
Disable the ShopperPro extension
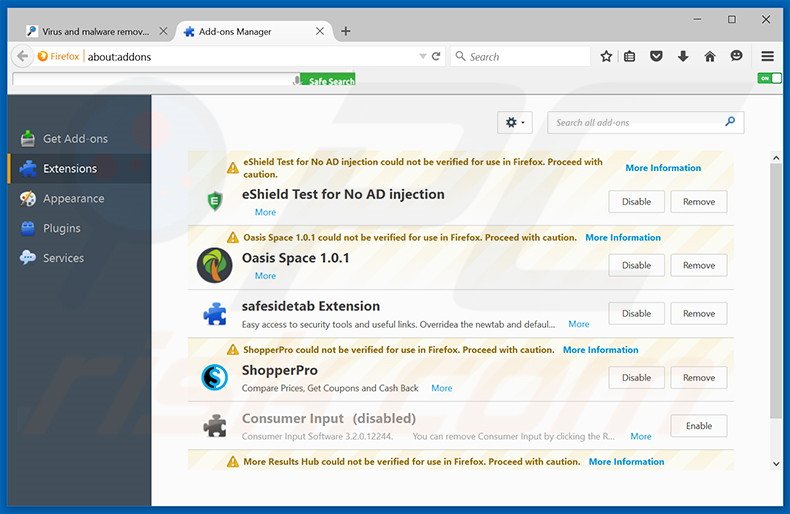click(636, 377)
